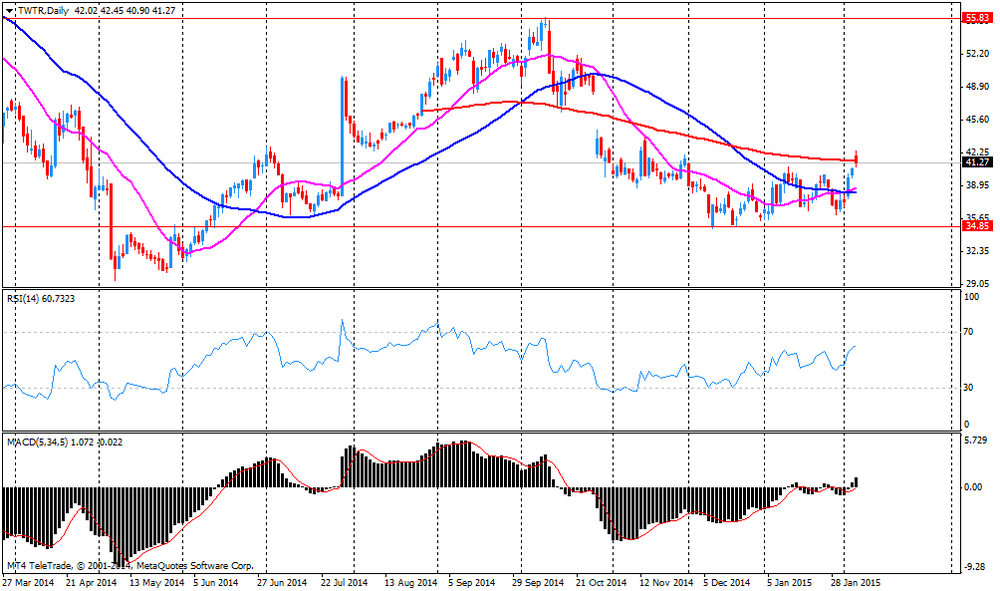
Task: Click the 5 Dec 2014 date label
Action: pos(726,583)
